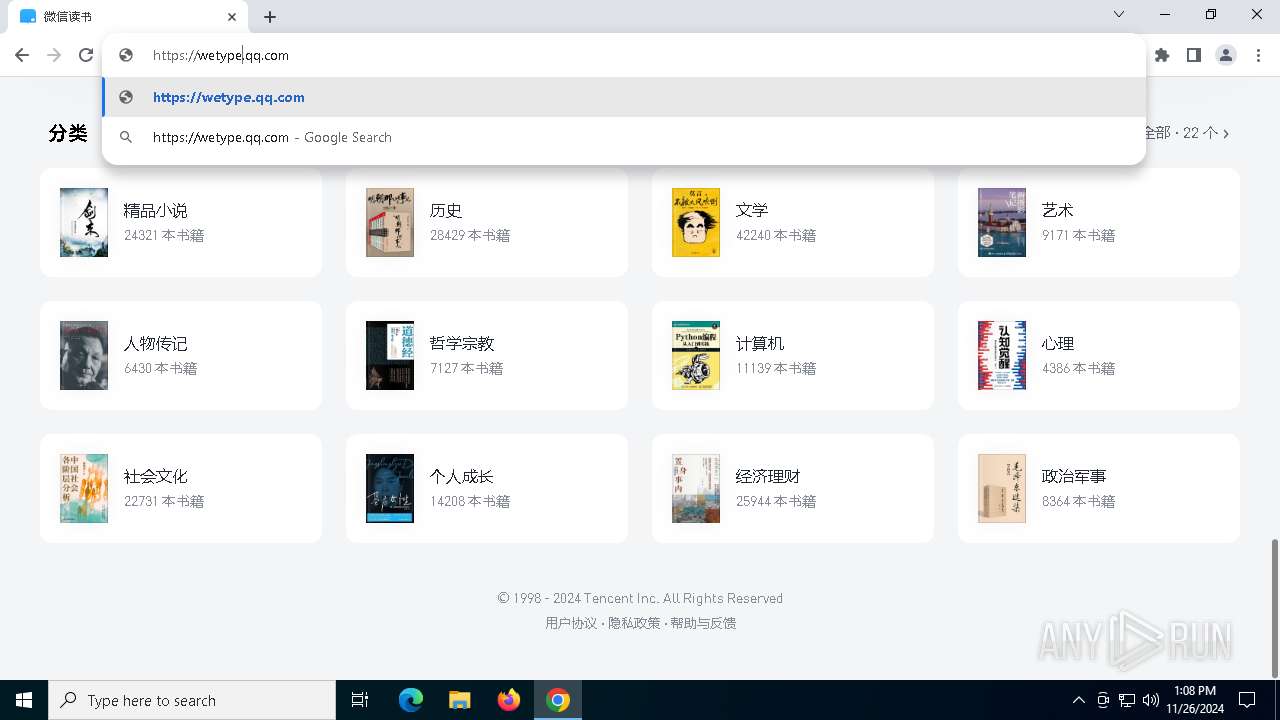
Task: Open the volume control in system tray
Action: tap(1151, 700)
